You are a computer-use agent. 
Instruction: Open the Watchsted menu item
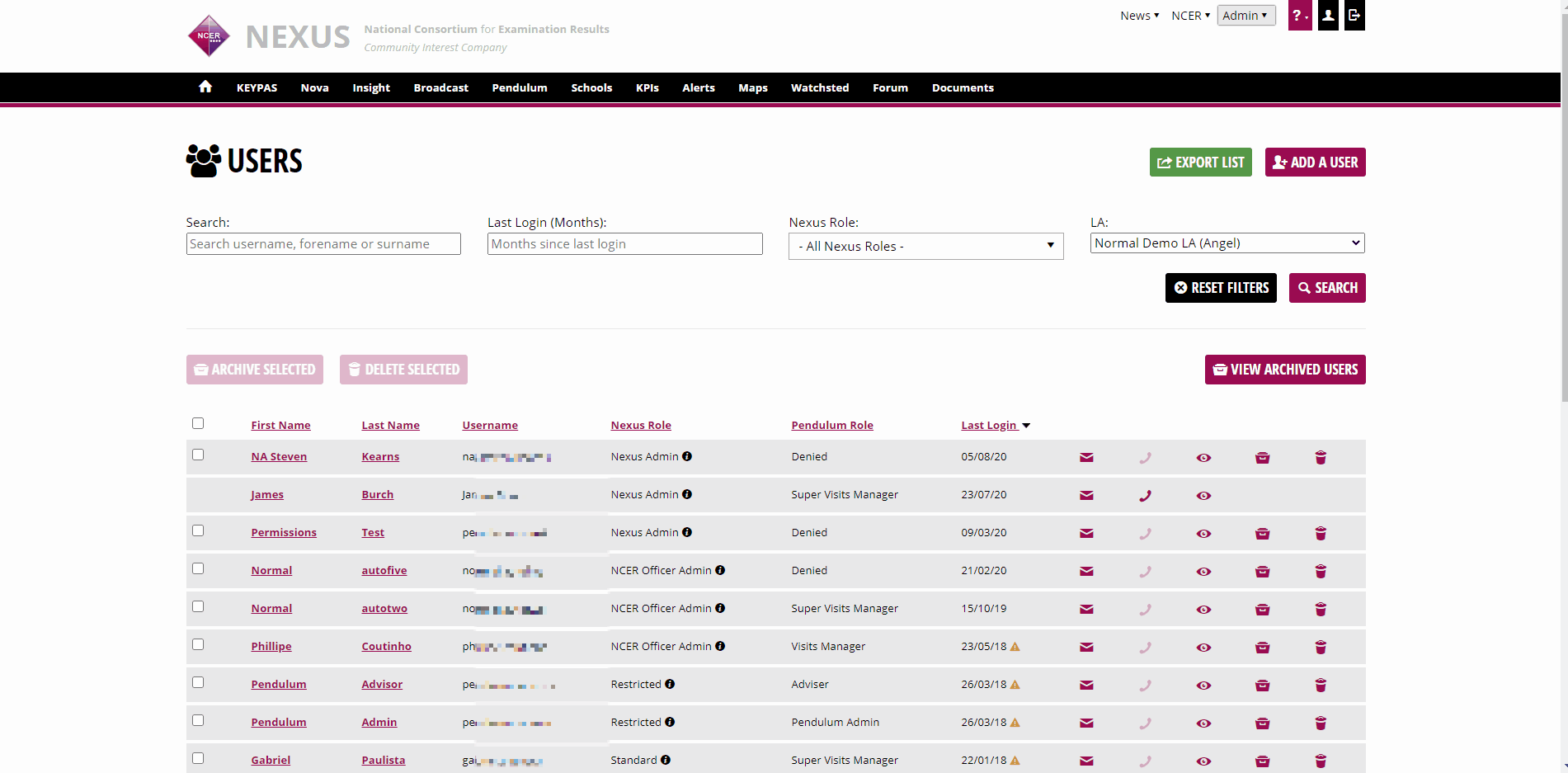coord(820,87)
